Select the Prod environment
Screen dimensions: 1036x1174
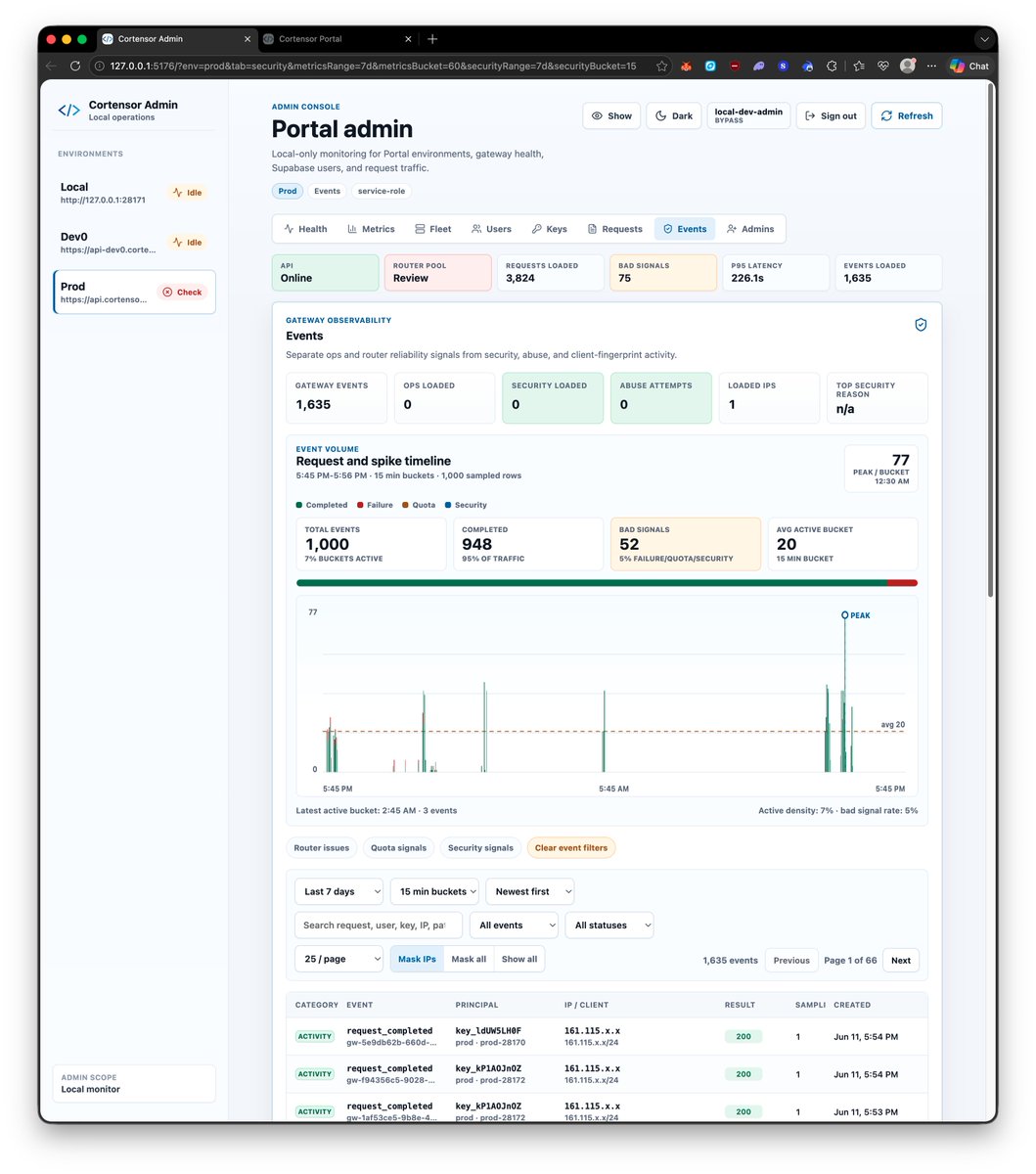coord(134,292)
